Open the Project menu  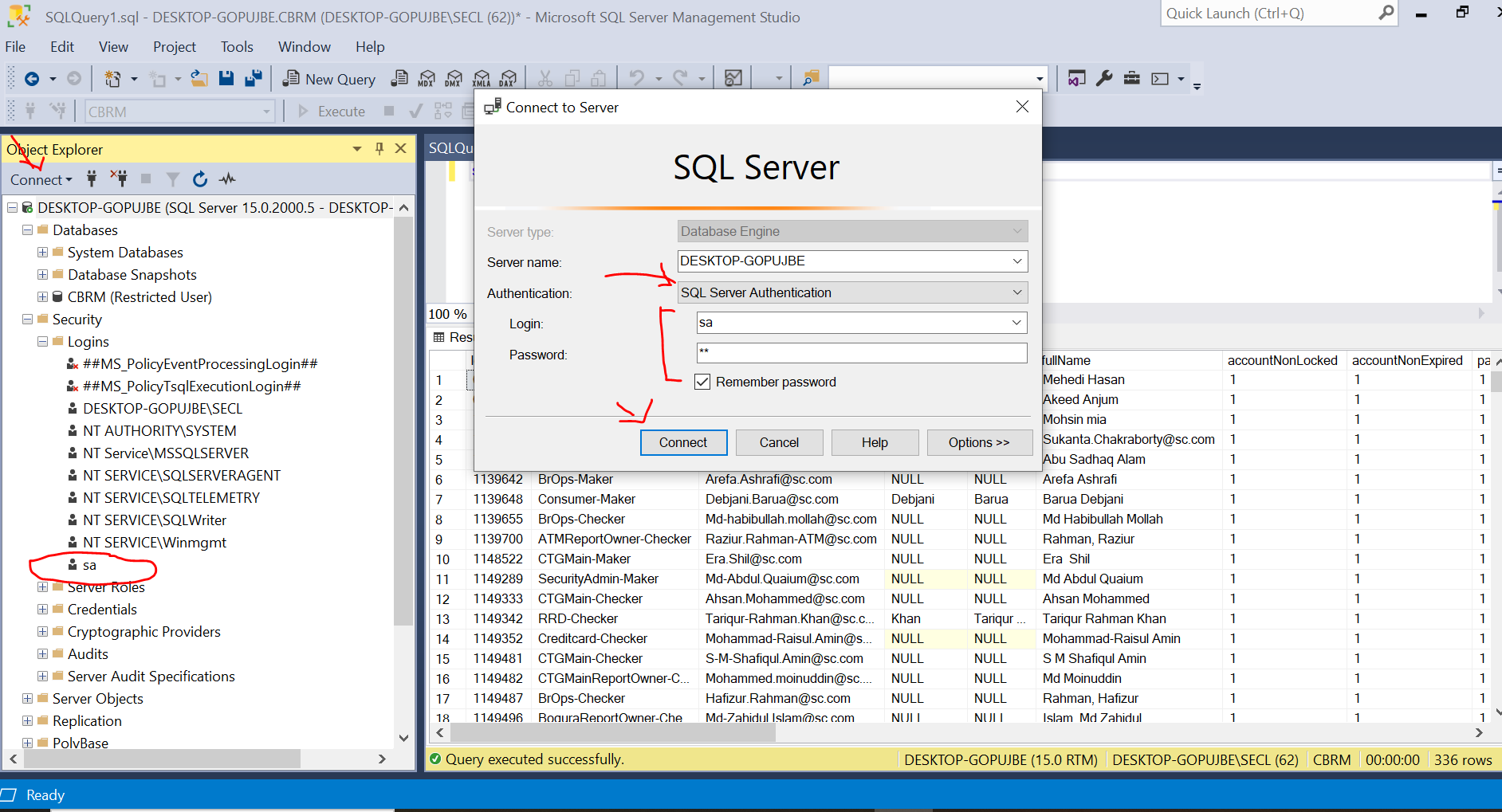[175, 47]
